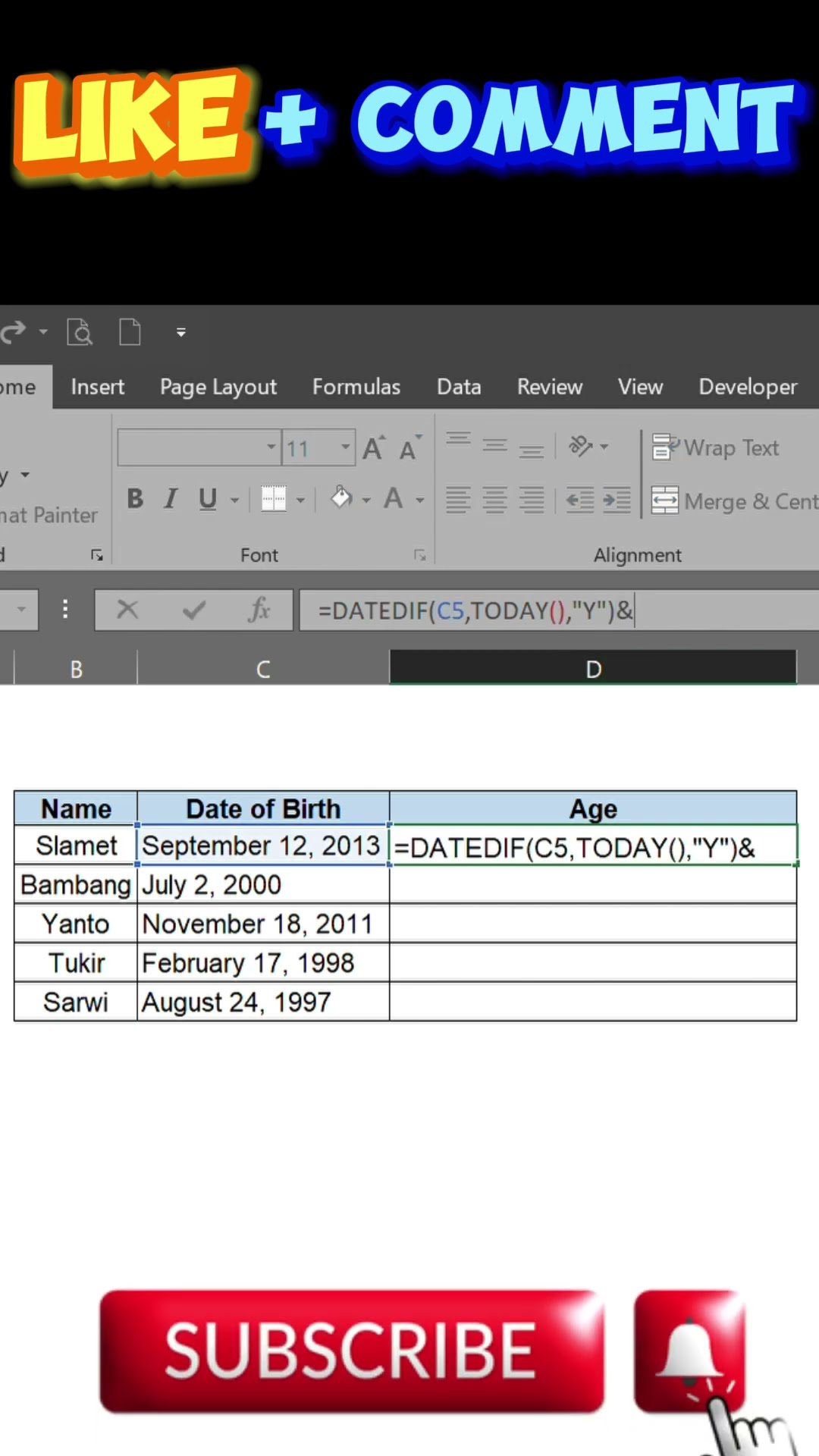Click the Insert Function fx icon
This screenshot has height=1456, width=819.
point(259,610)
